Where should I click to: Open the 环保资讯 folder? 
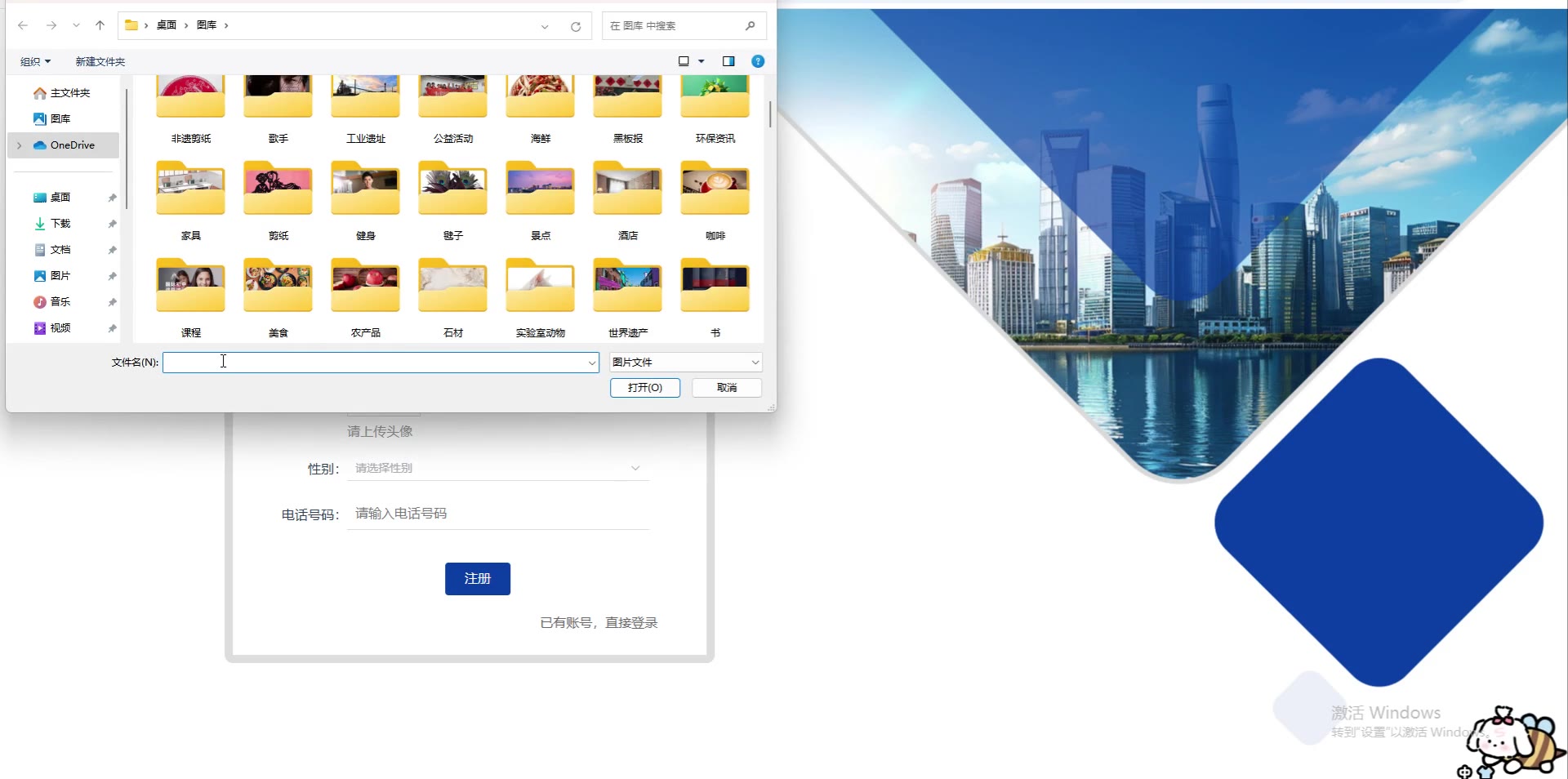(x=715, y=109)
